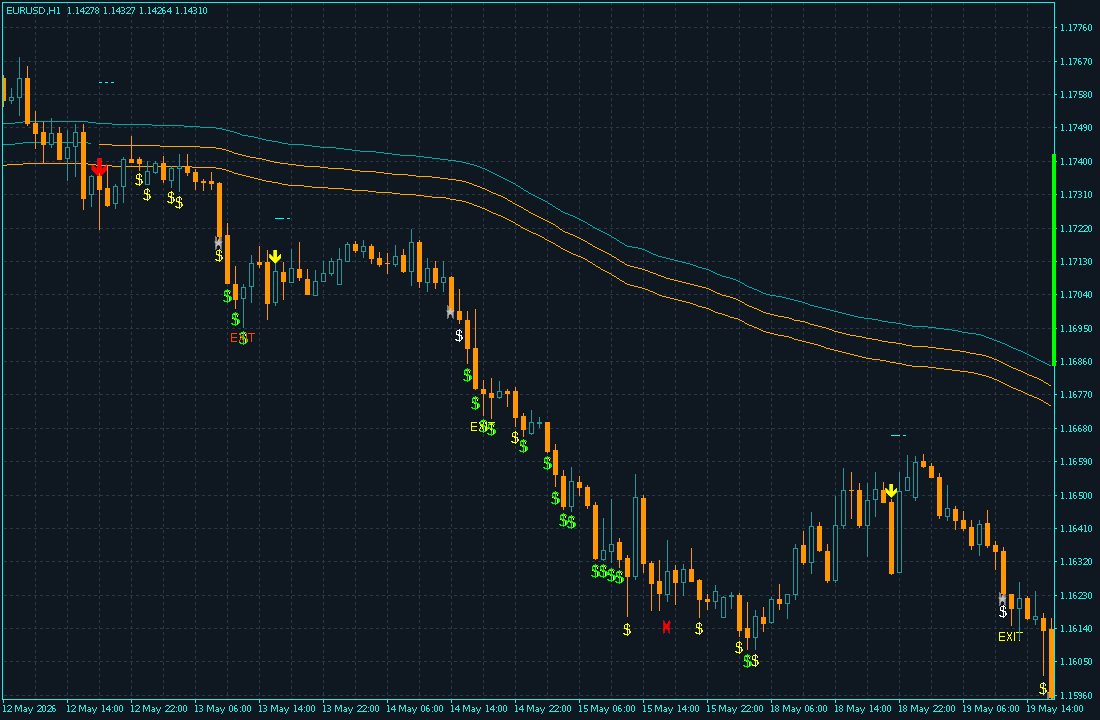Click the 1.16230 price label
Screen dimensions: 1100x720
click(x=1075, y=596)
